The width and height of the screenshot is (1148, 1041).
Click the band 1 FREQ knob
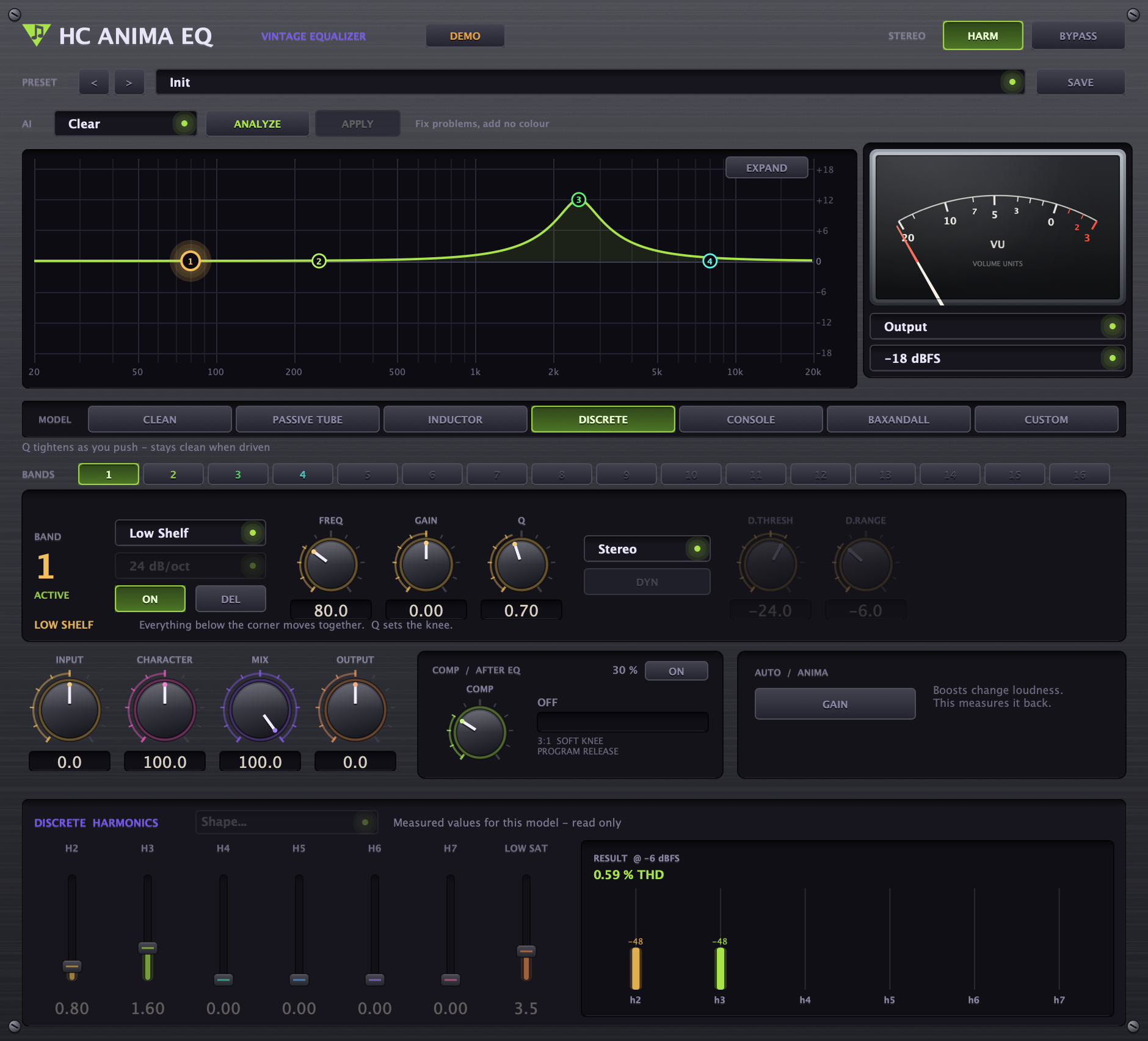coord(331,564)
